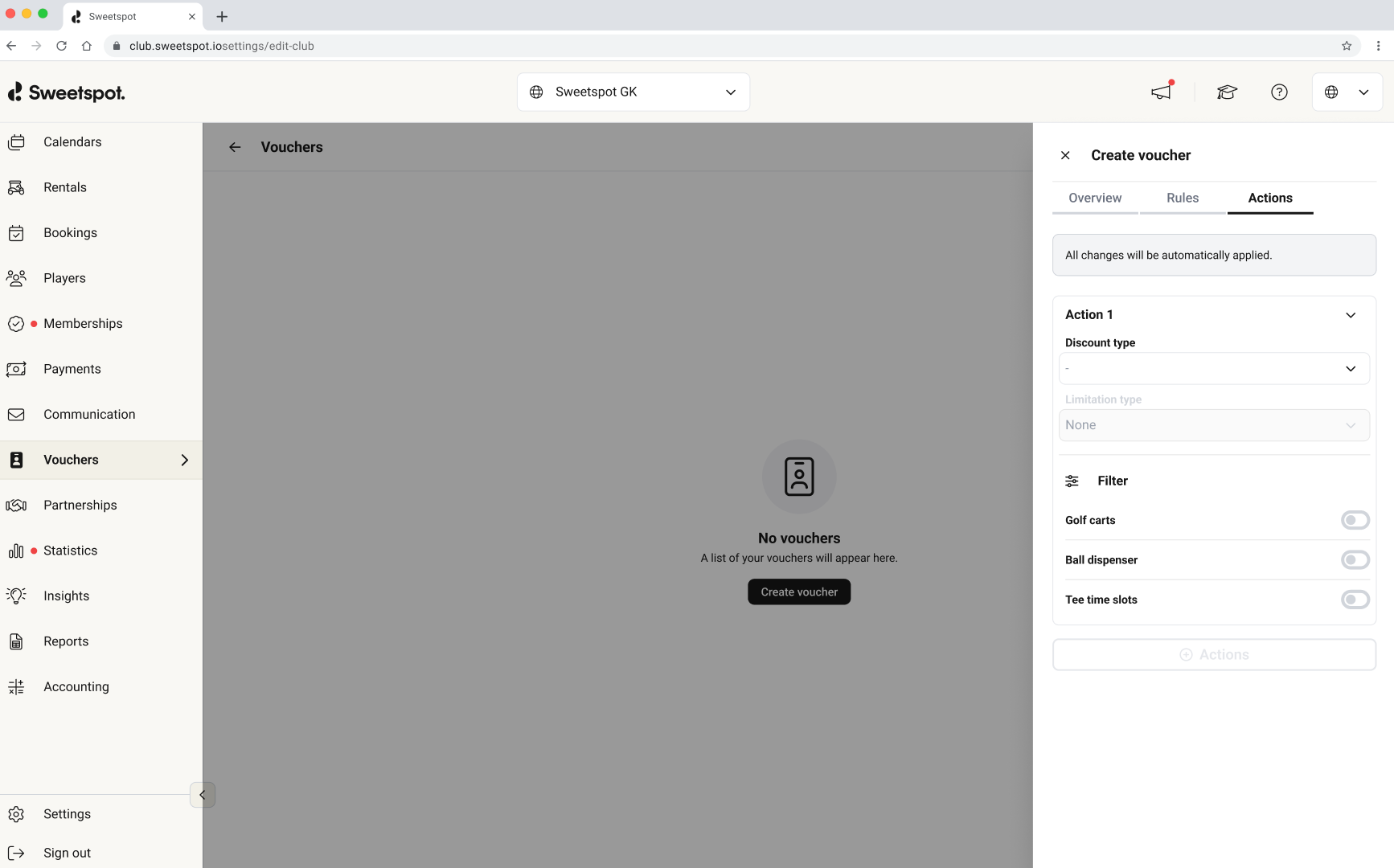Viewport: 1394px width, 868px height.
Task: Click the Payments cash icon
Action: (16, 369)
